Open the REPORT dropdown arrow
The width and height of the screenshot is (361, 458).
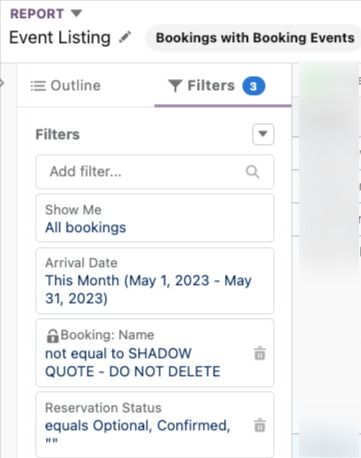(x=76, y=13)
